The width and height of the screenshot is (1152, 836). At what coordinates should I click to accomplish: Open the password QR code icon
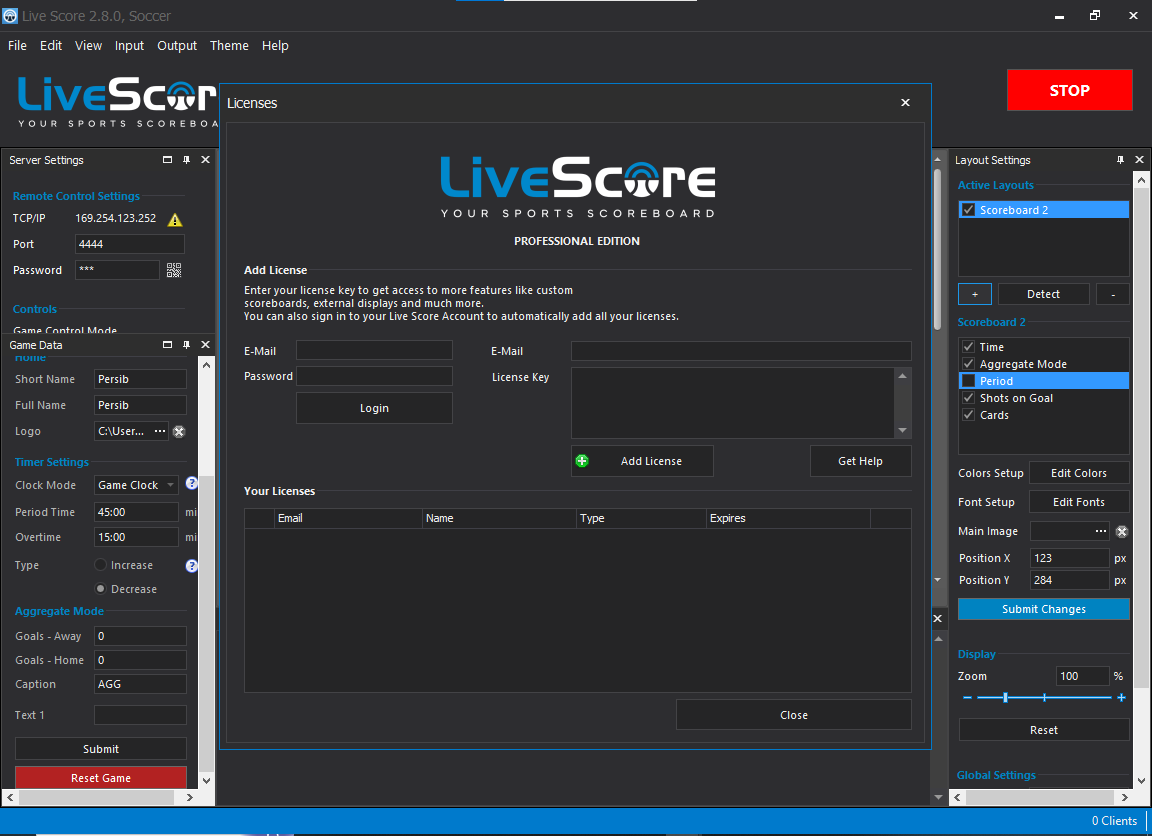(173, 270)
